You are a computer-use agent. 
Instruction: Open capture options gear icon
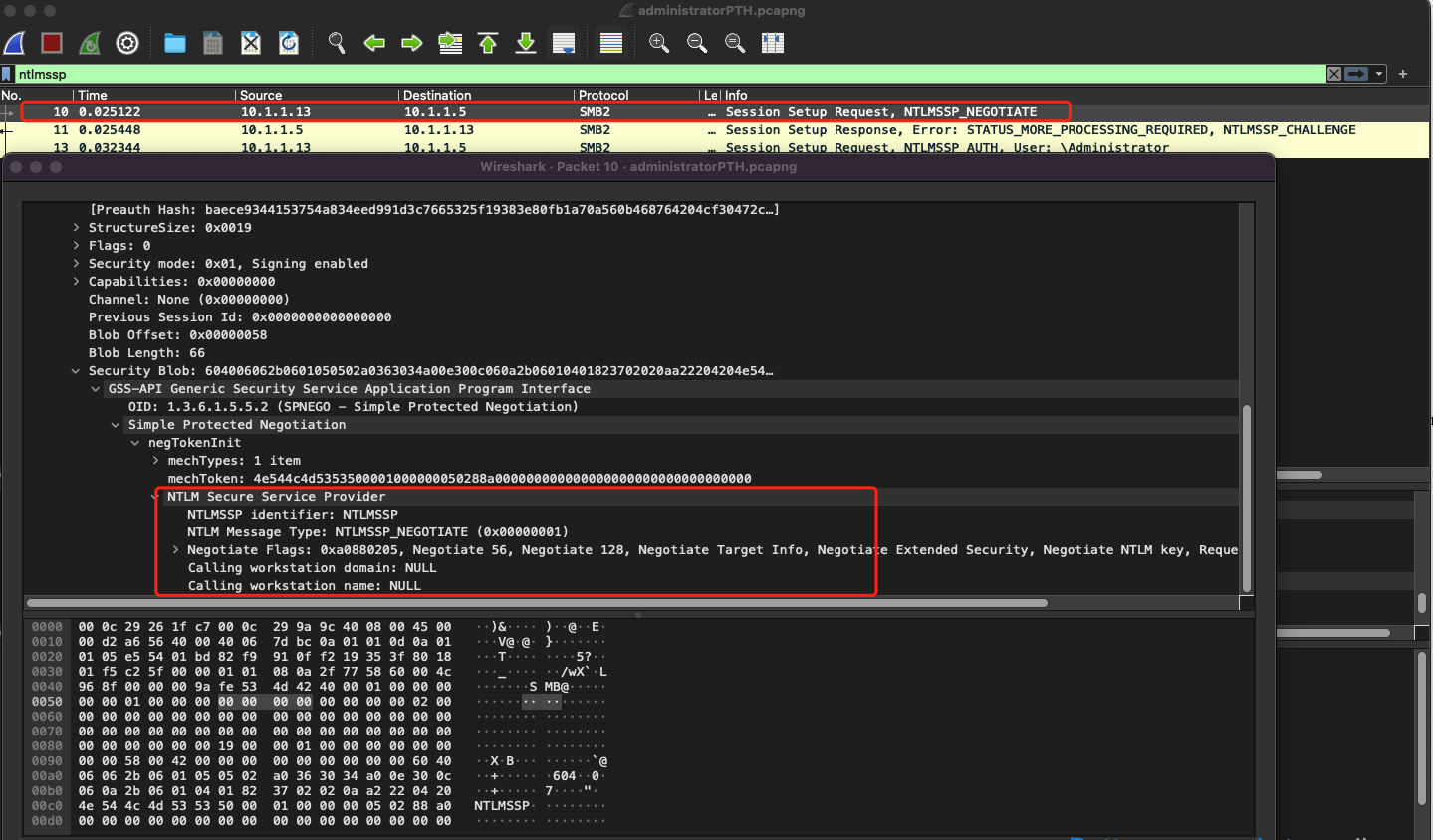pyautogui.click(x=127, y=43)
